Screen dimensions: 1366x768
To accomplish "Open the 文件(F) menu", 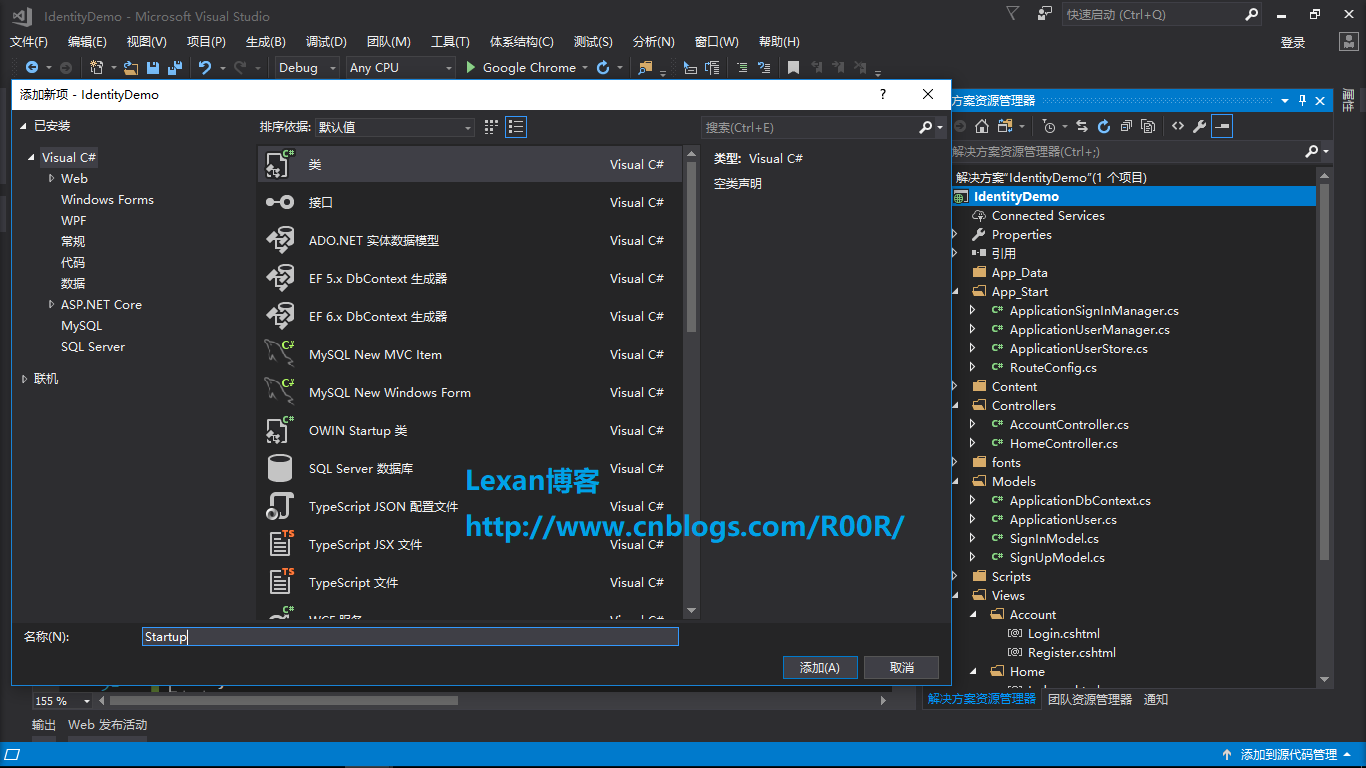I will (x=29, y=41).
